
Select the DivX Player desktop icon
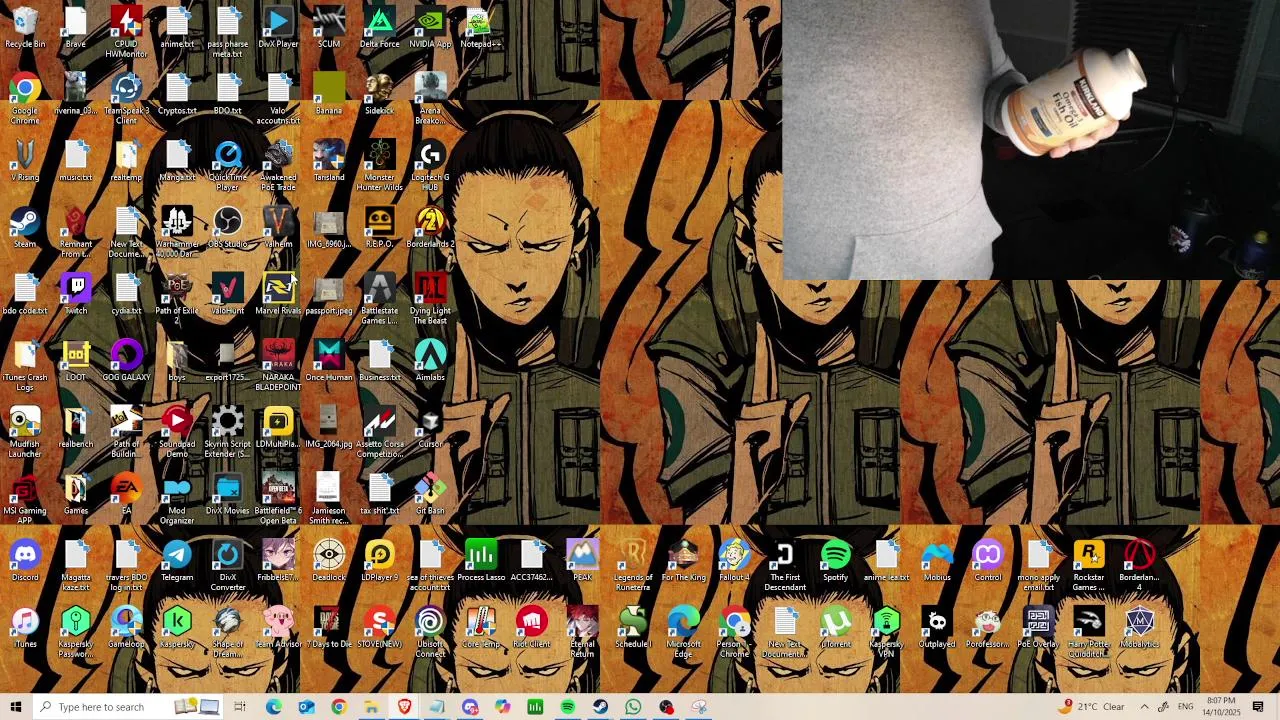click(278, 28)
